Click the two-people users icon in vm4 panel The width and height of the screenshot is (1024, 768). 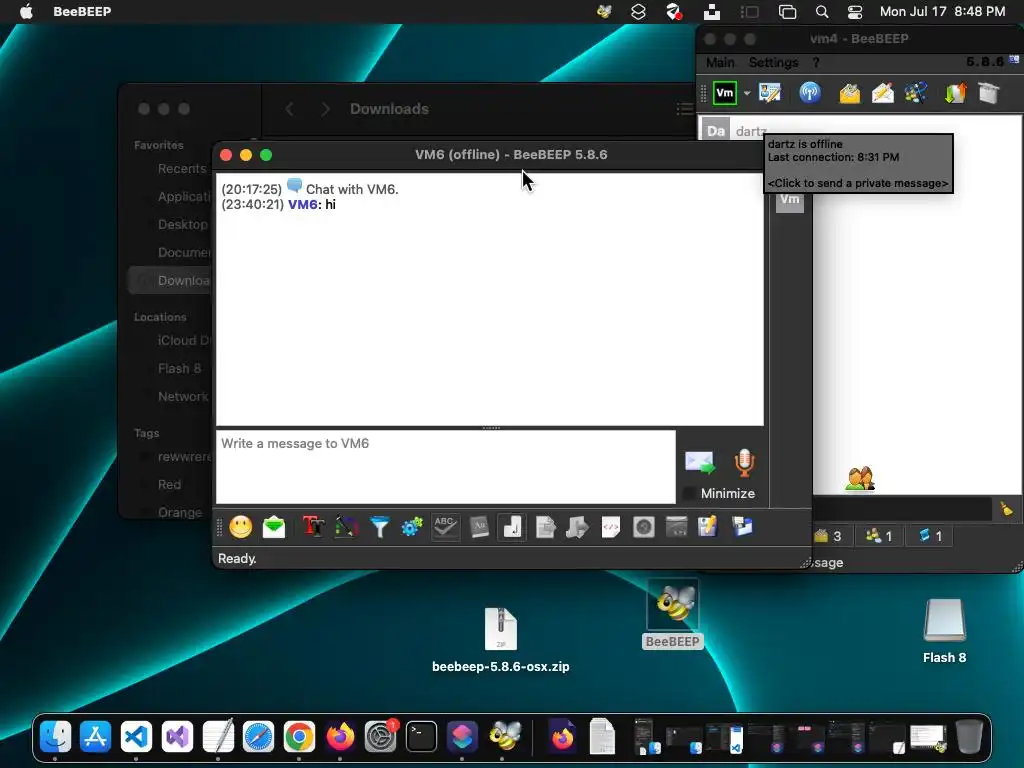pyautogui.click(x=859, y=479)
